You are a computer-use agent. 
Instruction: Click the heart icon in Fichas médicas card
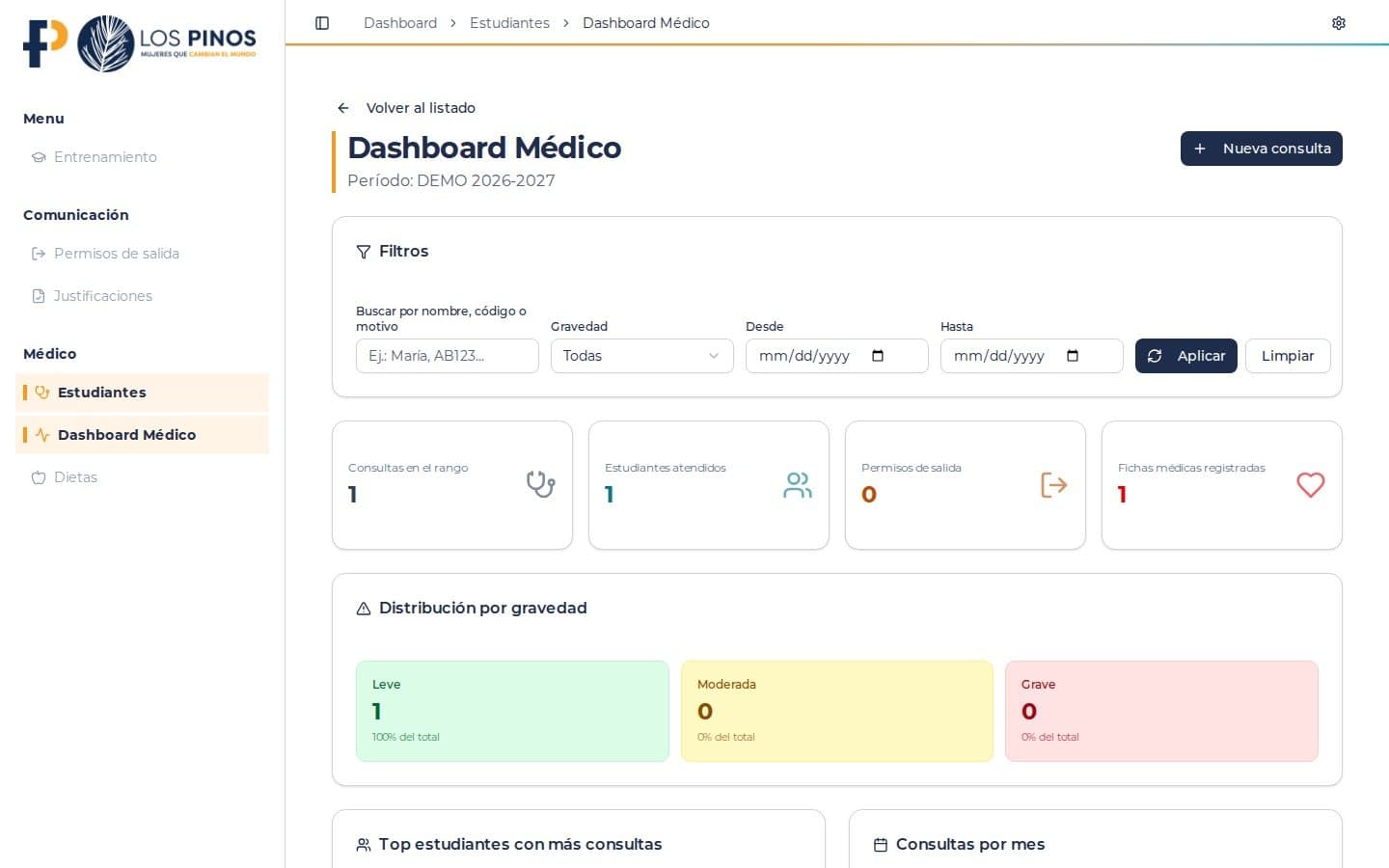pyautogui.click(x=1311, y=485)
